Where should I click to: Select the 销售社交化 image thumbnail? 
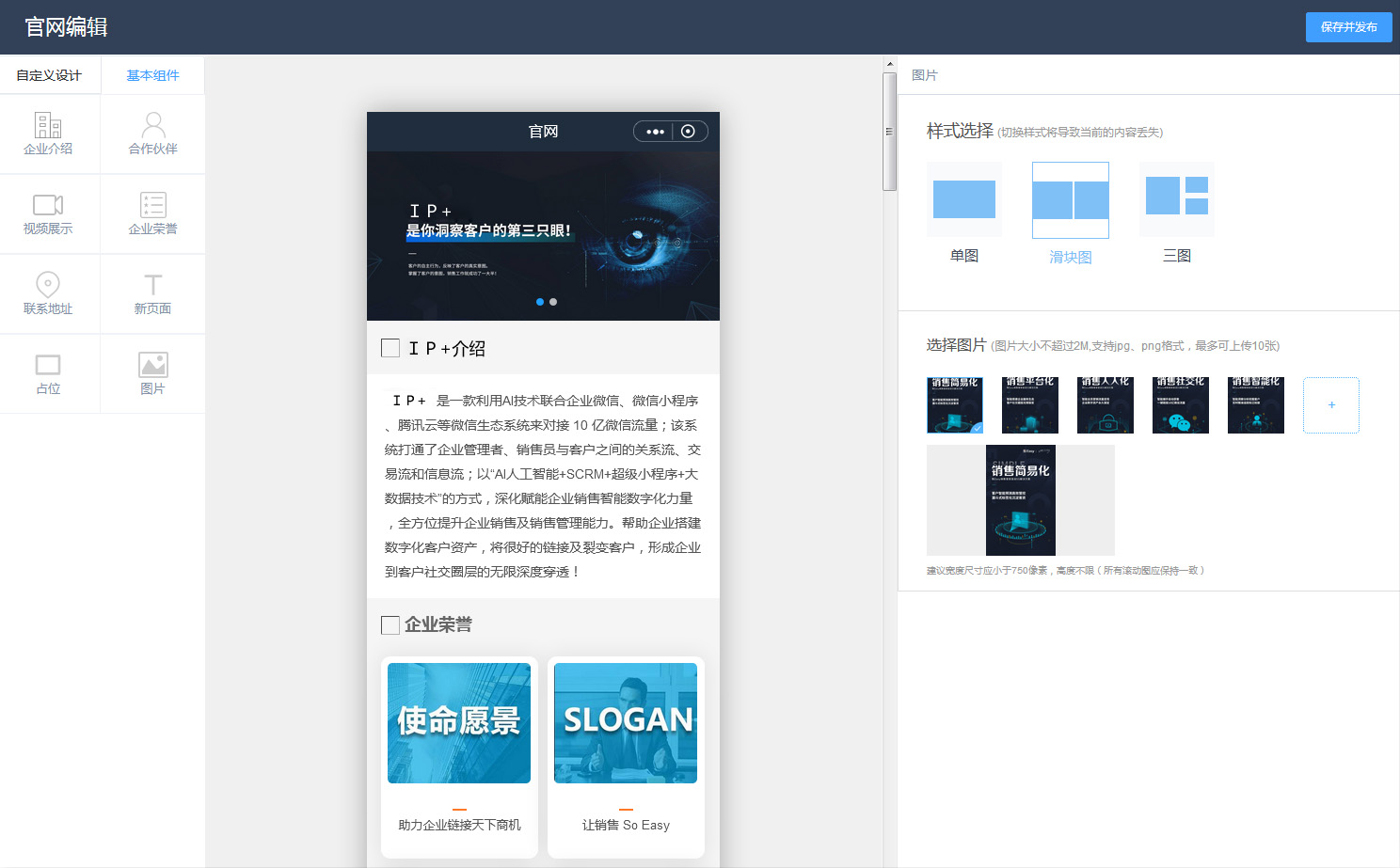click(1181, 405)
